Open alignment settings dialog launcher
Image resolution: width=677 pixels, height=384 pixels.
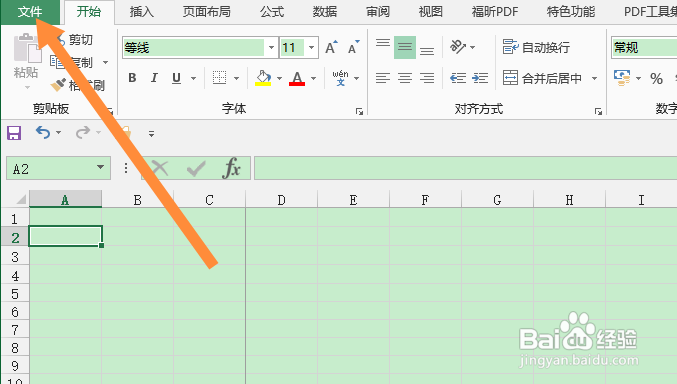point(598,111)
